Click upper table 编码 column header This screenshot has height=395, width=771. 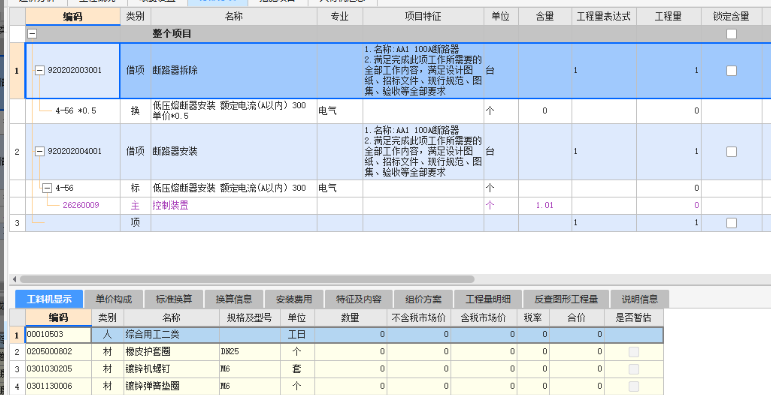pos(73,17)
